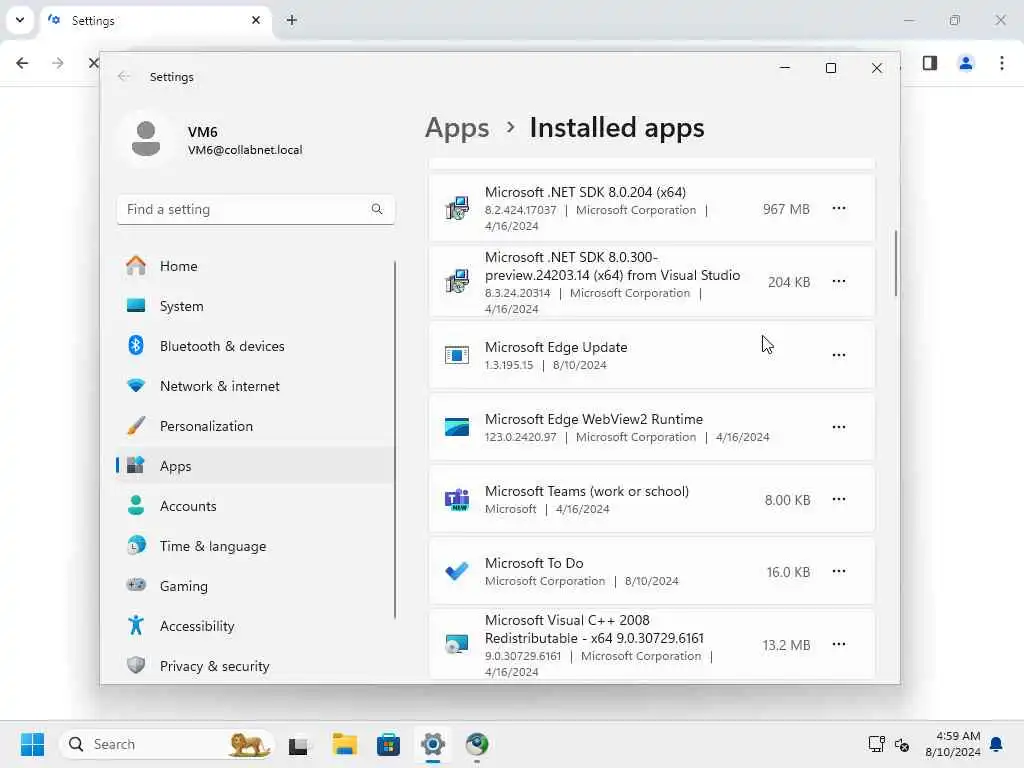Click the search magnifier in Find a setting
Viewport: 1024px width, 768px height.
tap(377, 209)
